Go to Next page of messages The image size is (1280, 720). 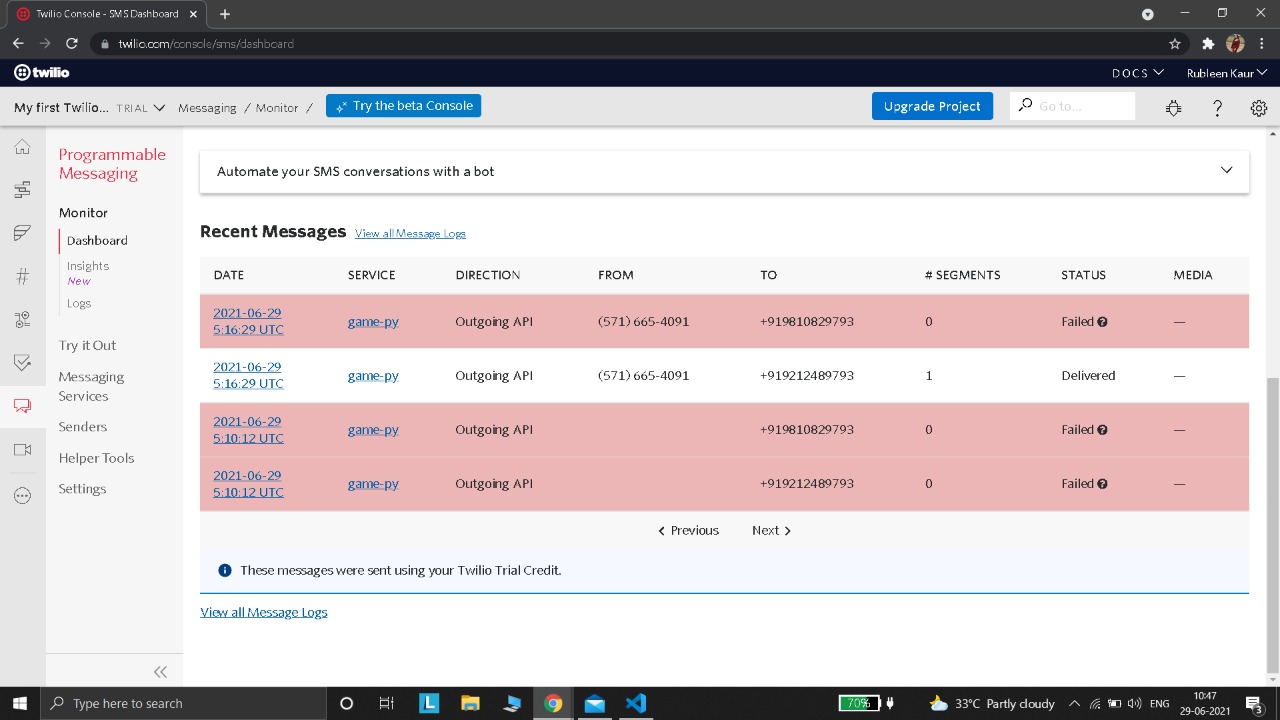[771, 531]
